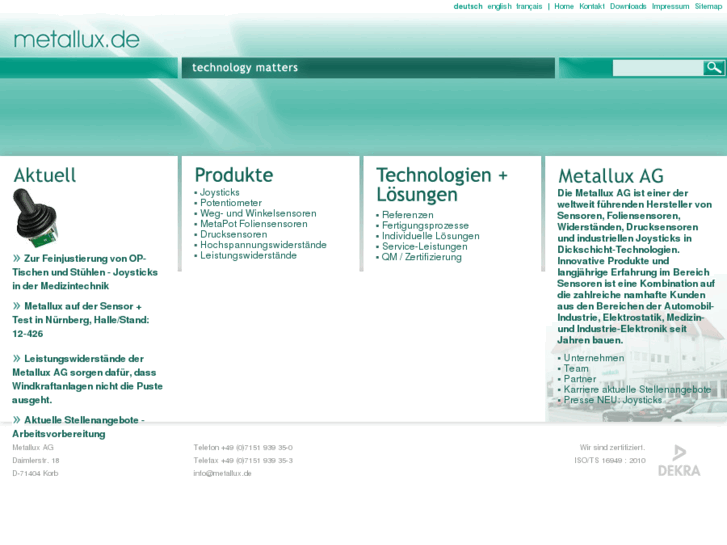The height and width of the screenshot is (545, 727).
Task: Open the Joysticks product link
Action: tap(220, 192)
